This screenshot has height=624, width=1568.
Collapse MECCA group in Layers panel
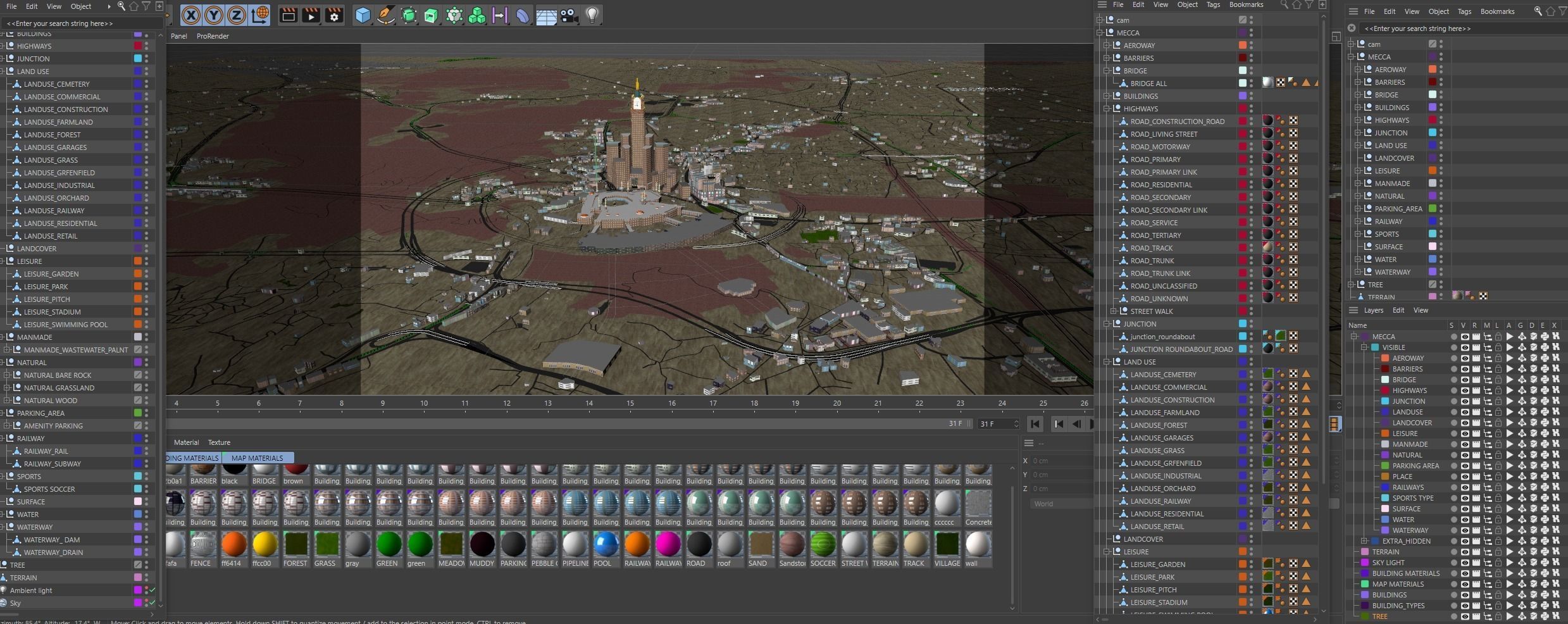click(x=1353, y=337)
